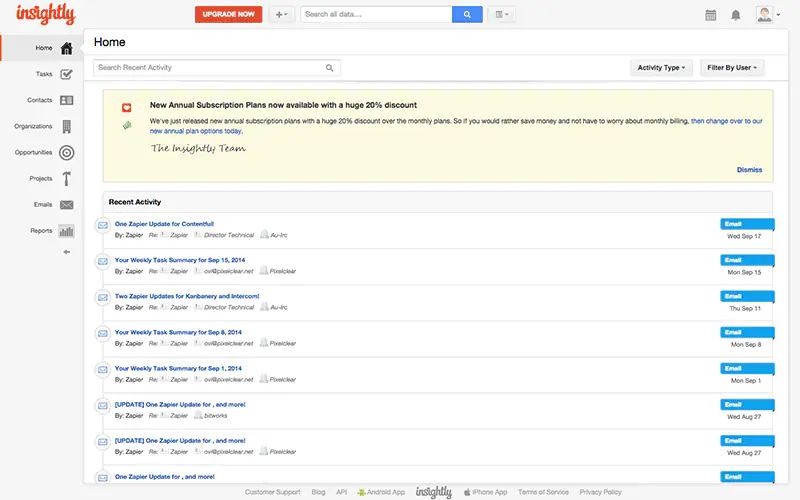Open the Home sidebar icon
The height and width of the screenshot is (500, 800).
click(x=66, y=48)
